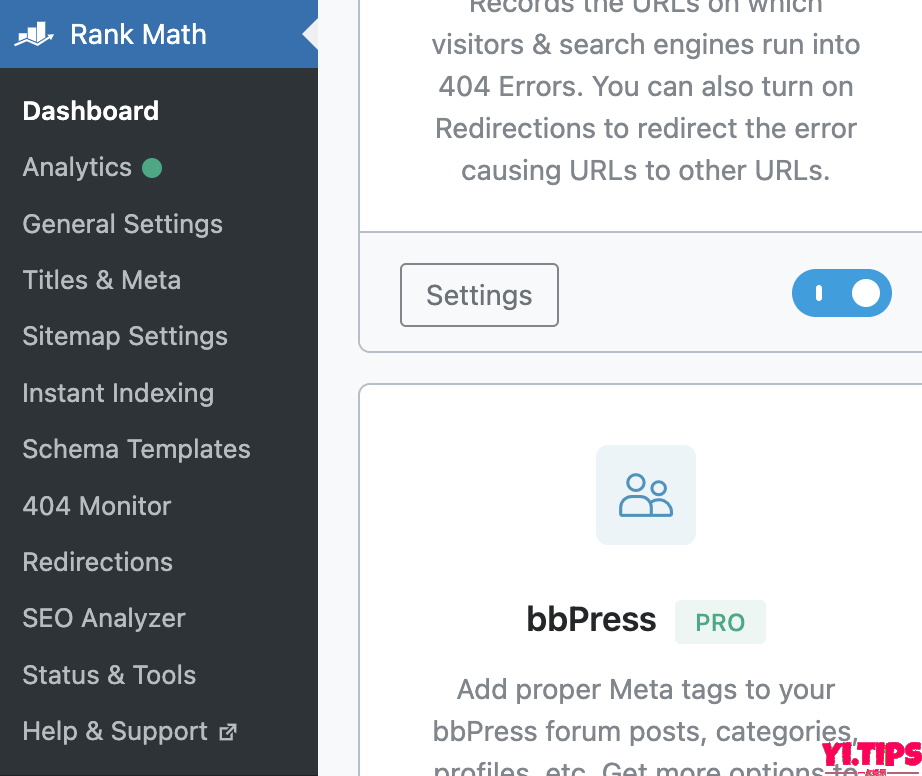Open Schema Templates
The height and width of the screenshot is (776, 922).
(x=136, y=449)
